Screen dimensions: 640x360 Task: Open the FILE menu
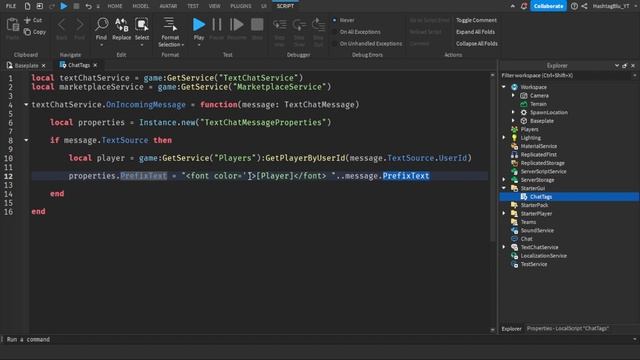(11, 6)
